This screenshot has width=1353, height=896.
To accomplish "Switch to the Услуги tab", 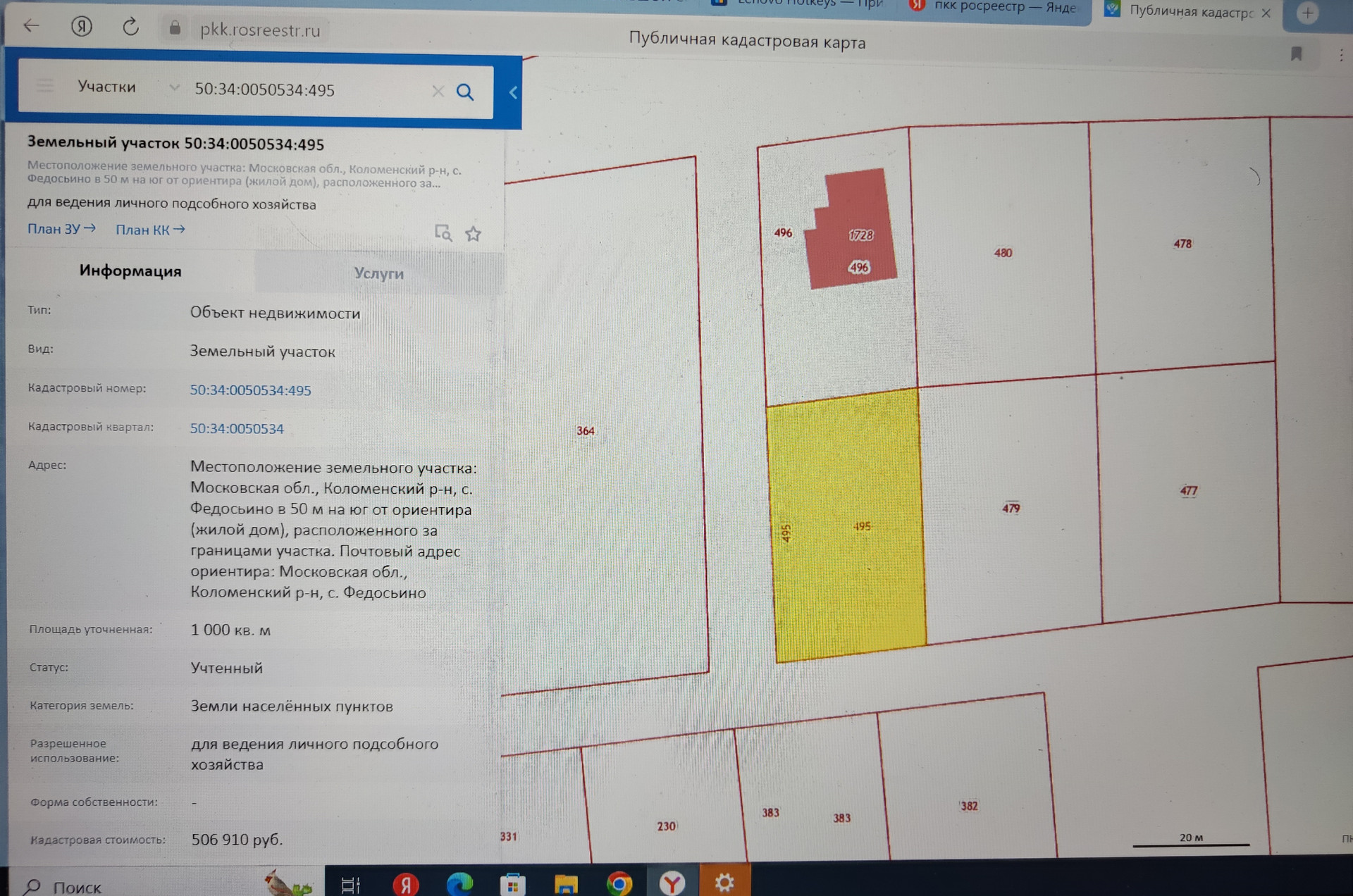I will click(378, 273).
